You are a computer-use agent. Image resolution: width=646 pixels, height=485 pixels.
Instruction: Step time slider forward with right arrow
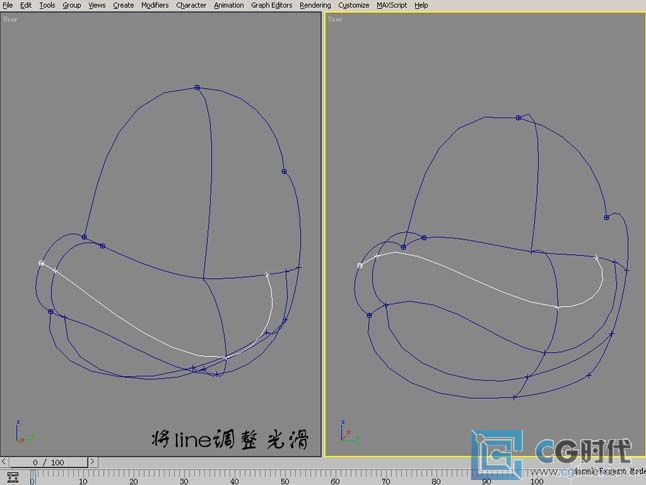click(92, 462)
